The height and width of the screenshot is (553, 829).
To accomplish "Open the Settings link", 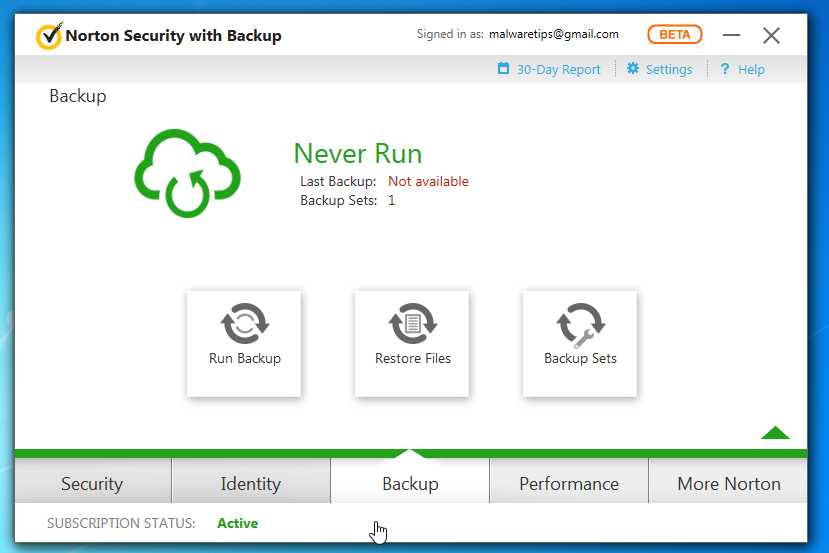I will [x=669, y=70].
